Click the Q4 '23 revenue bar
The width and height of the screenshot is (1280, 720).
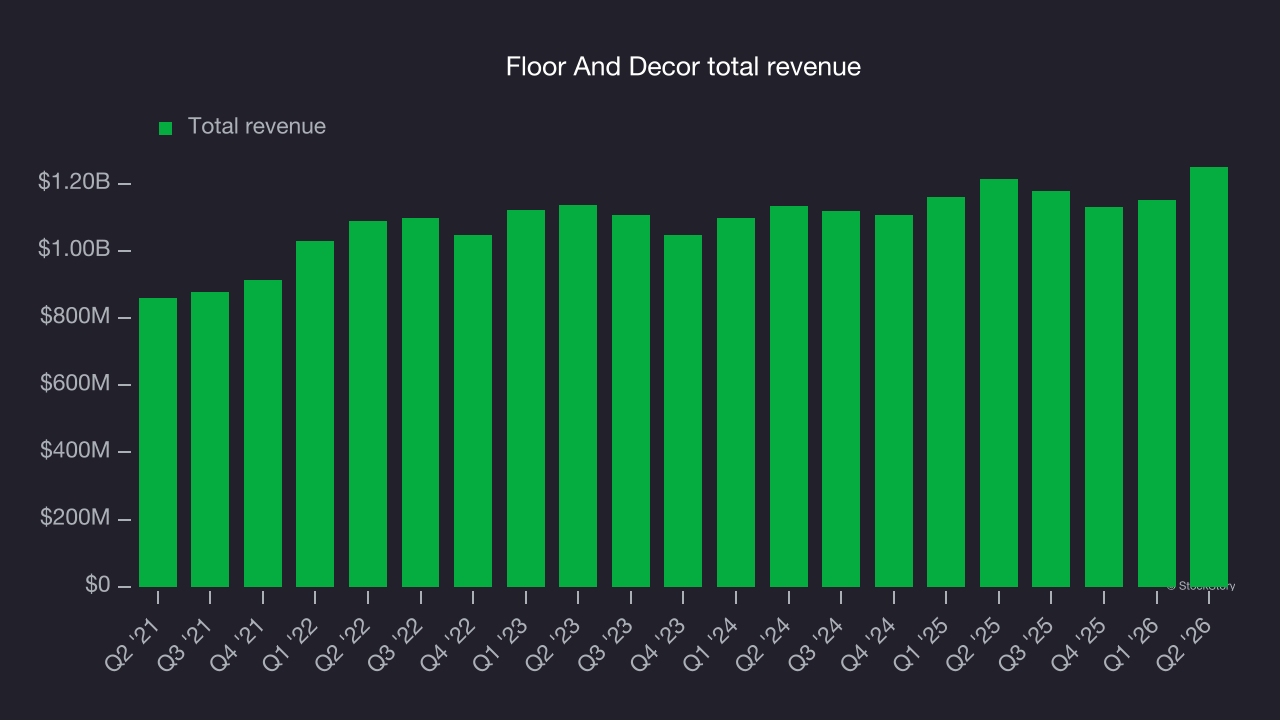[x=683, y=411]
